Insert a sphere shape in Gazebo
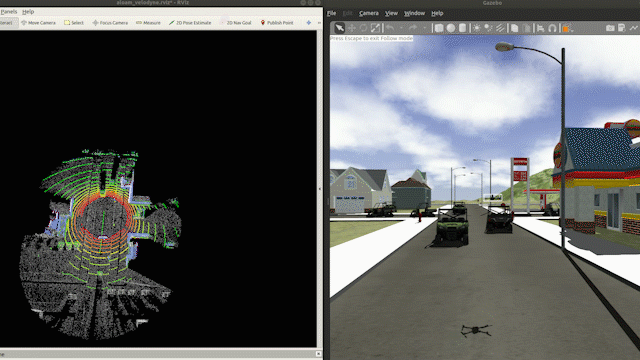640x360 pixels. pos(451,28)
